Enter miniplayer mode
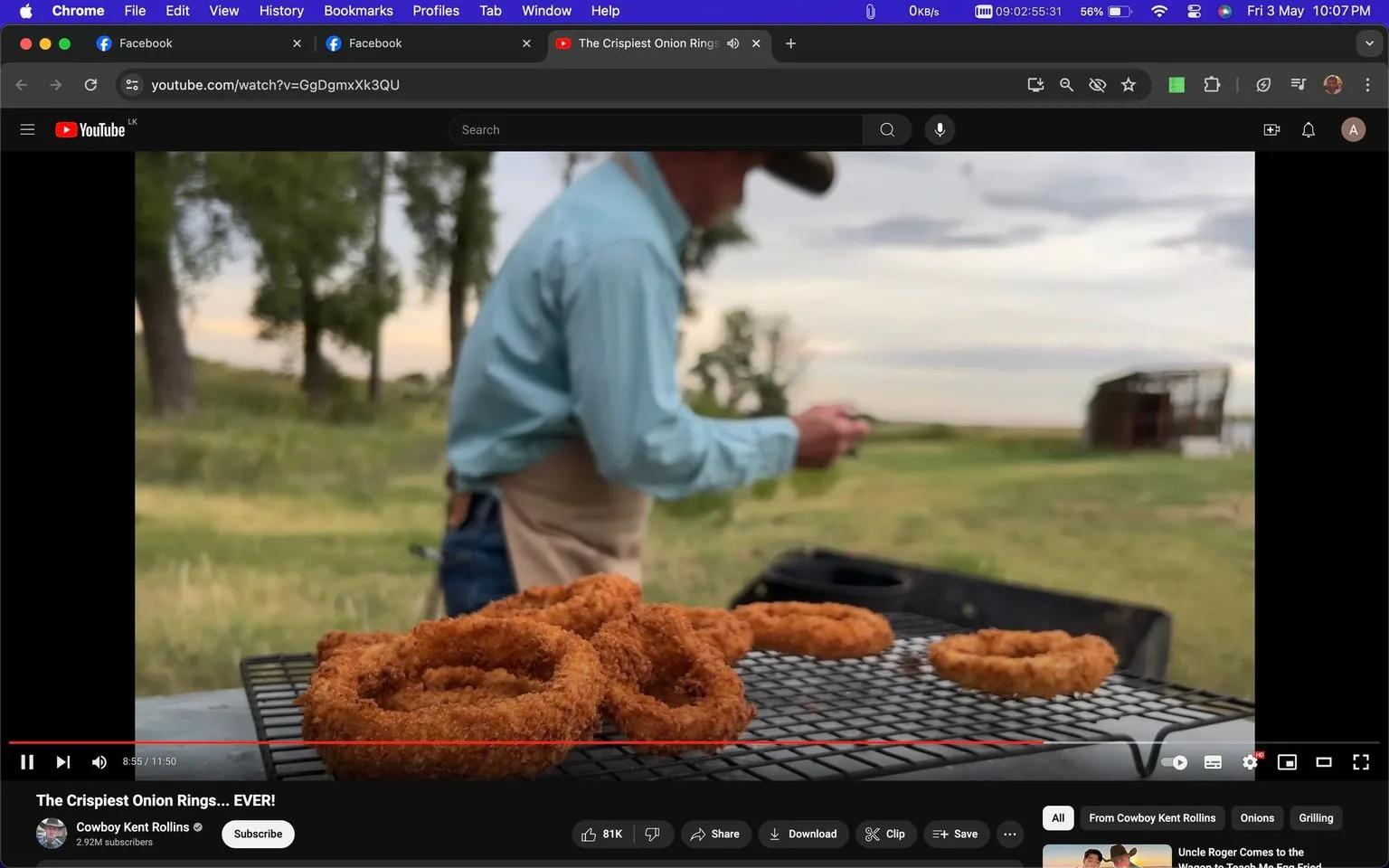The image size is (1389, 868). point(1287,761)
